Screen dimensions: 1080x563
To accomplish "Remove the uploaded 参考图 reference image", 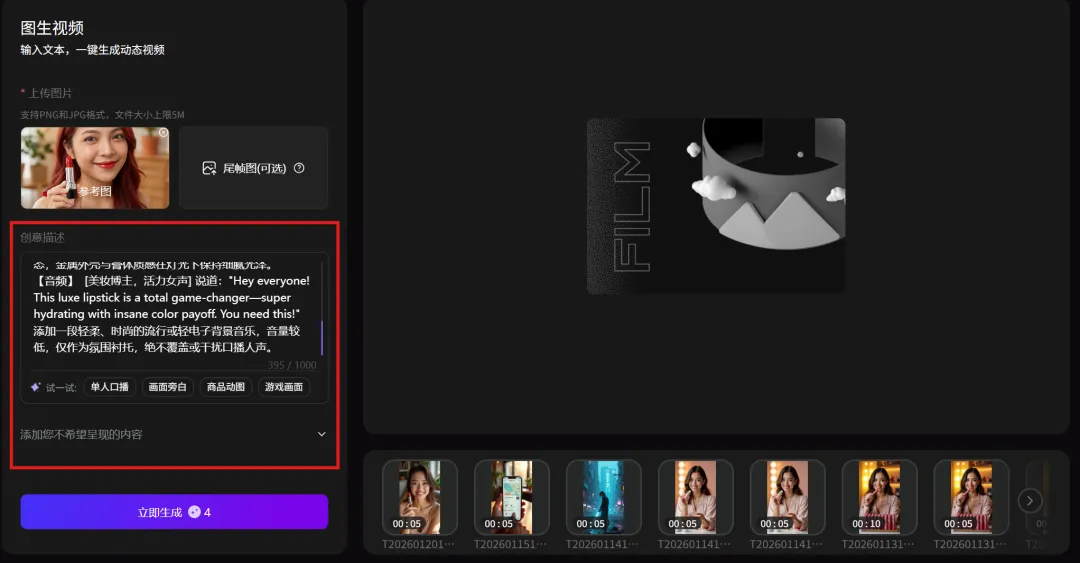I will coord(163,132).
